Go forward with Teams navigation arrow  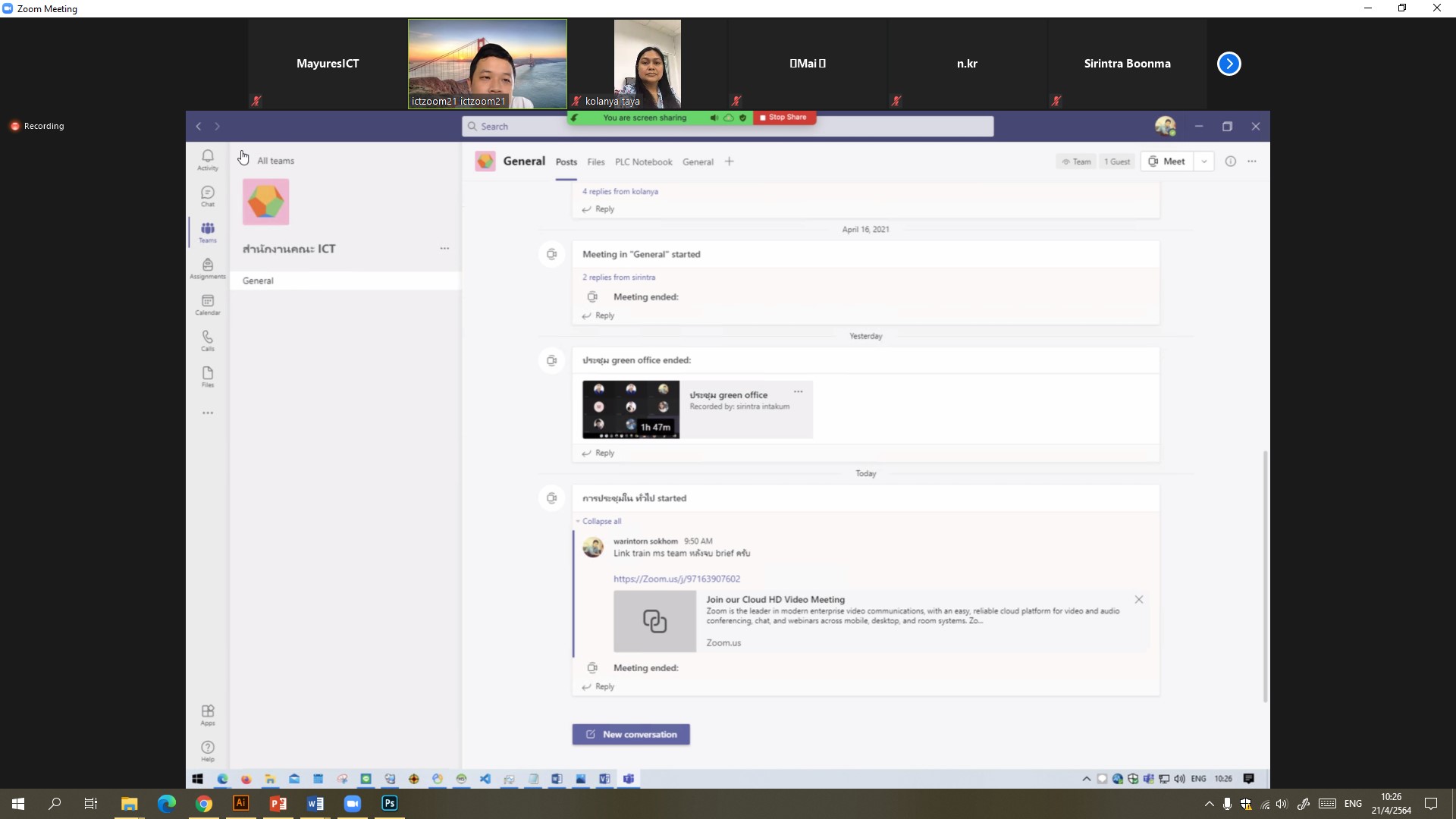pos(217,127)
